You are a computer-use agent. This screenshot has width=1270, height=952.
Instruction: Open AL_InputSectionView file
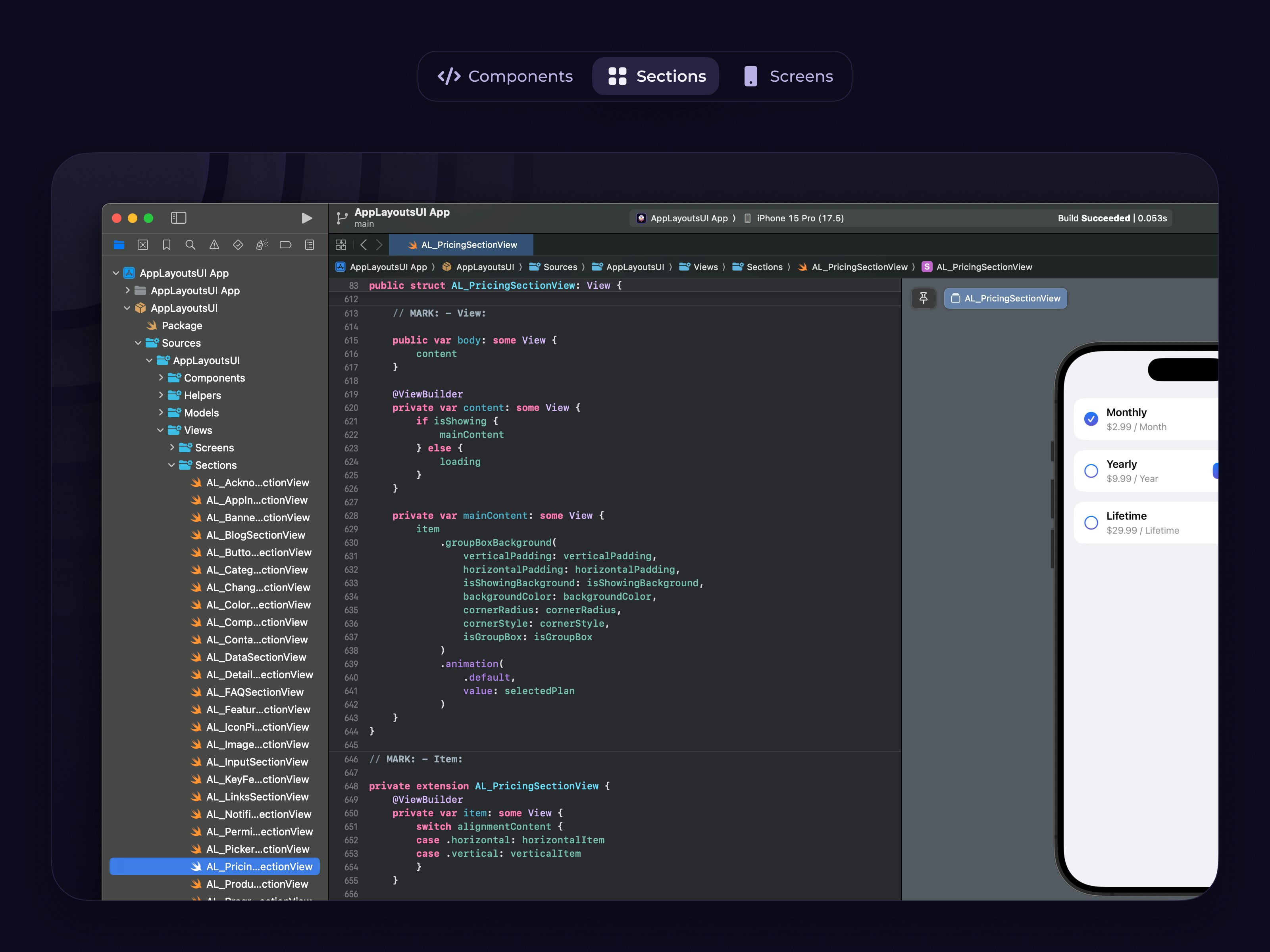(x=257, y=762)
